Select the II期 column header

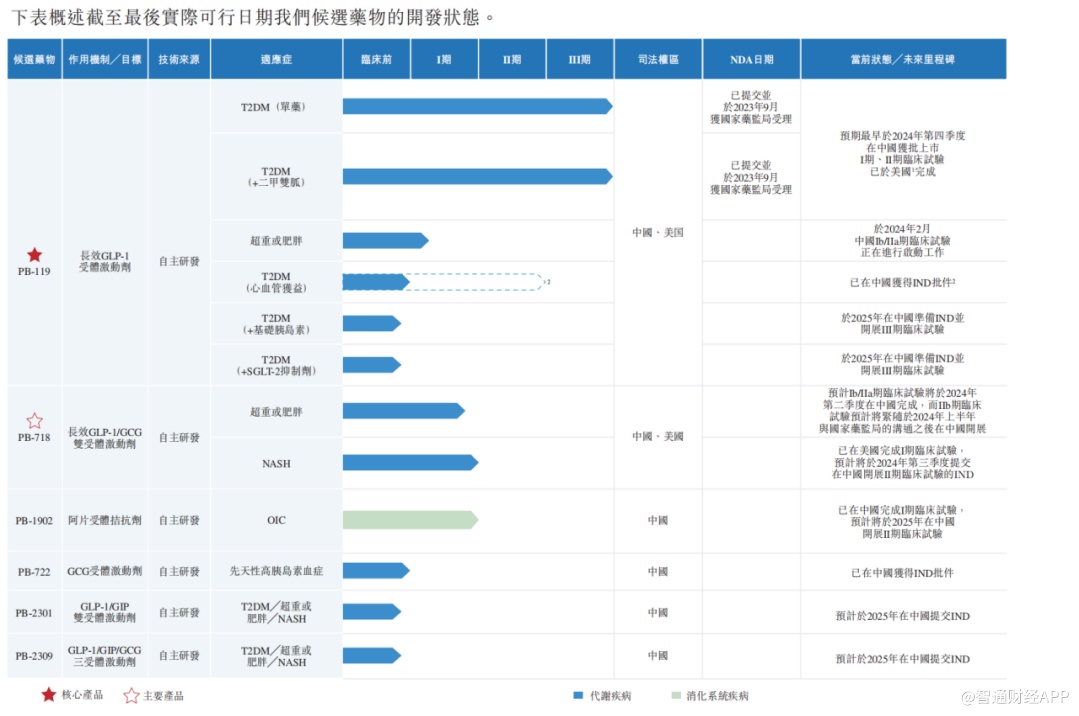coord(512,59)
